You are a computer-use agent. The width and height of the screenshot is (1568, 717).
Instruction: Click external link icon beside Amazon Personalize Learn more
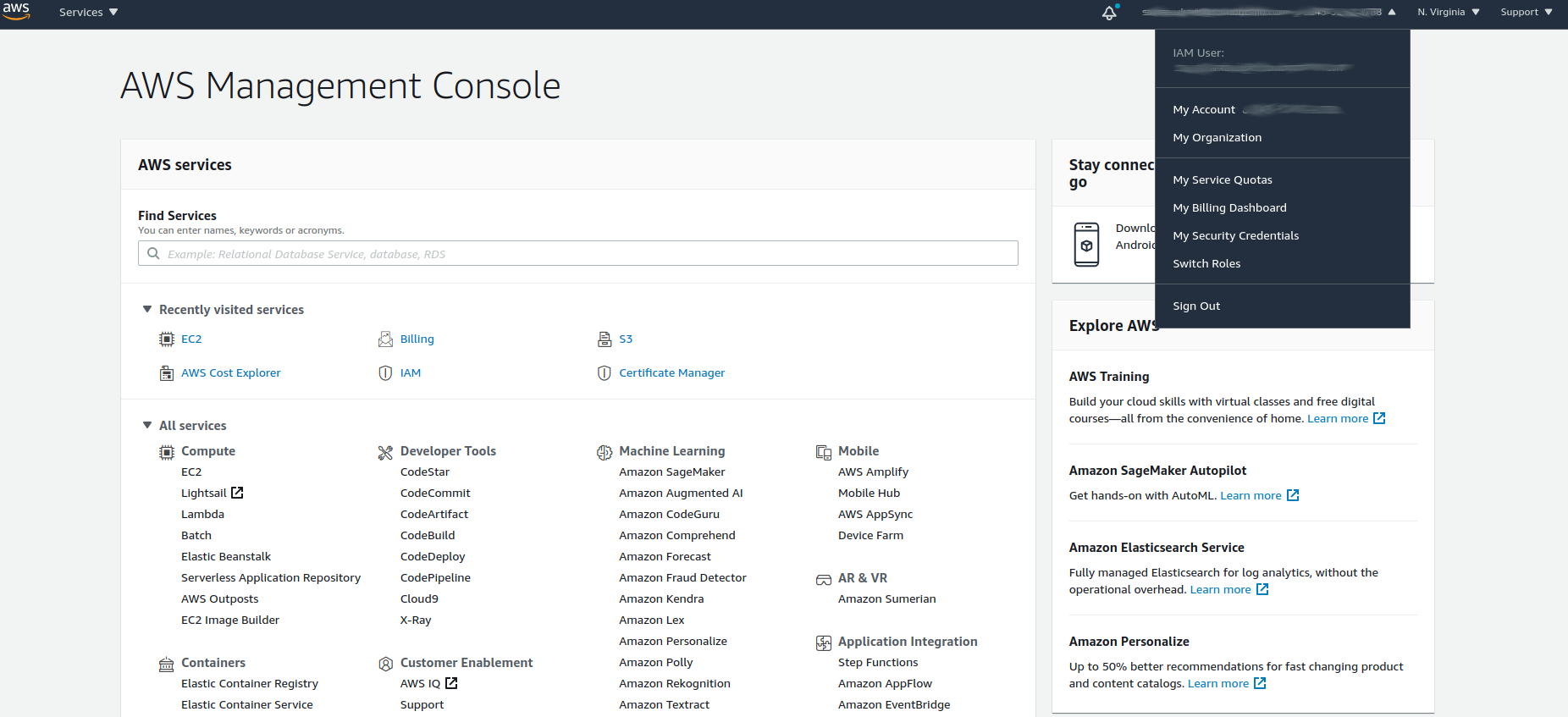pyautogui.click(x=1260, y=683)
